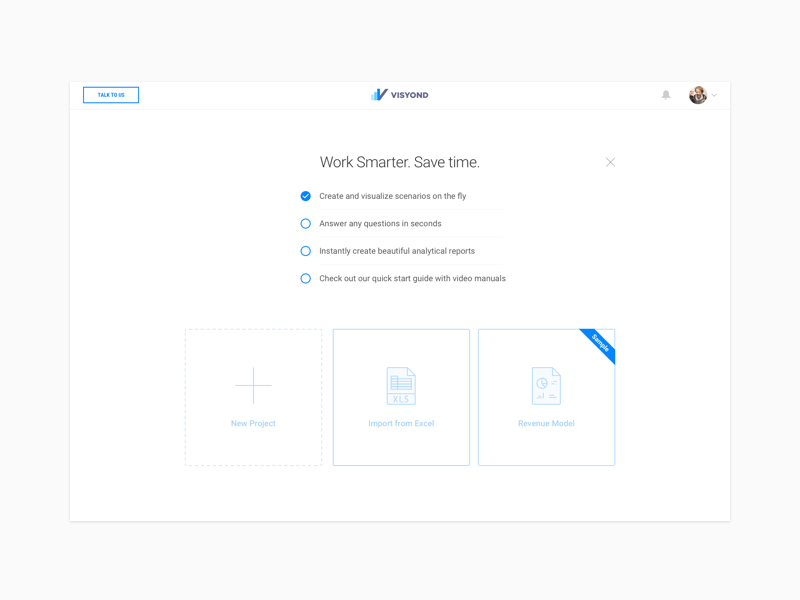This screenshot has height=600, width=800.
Task: Close the Work Smarter onboarding panel
Action: pos(610,162)
